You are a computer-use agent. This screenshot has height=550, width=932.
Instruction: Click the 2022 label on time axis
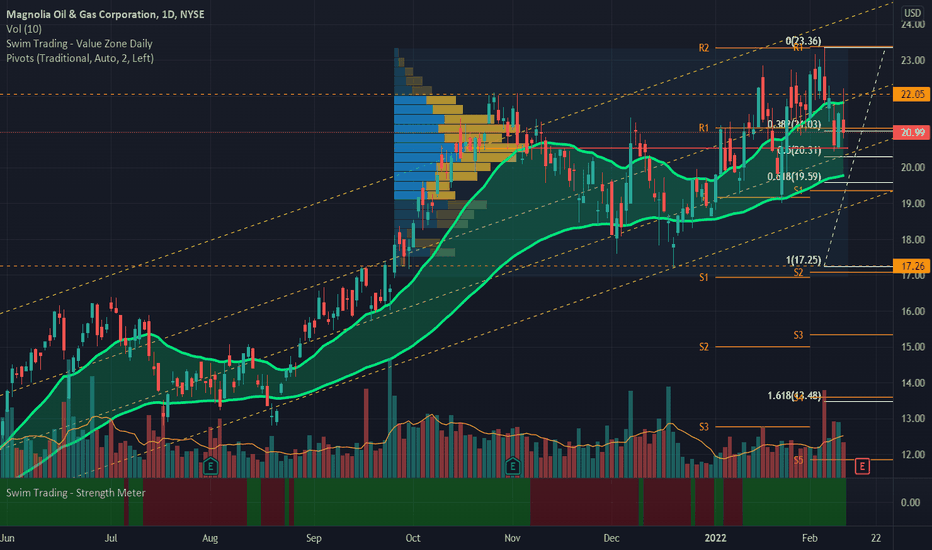click(716, 538)
